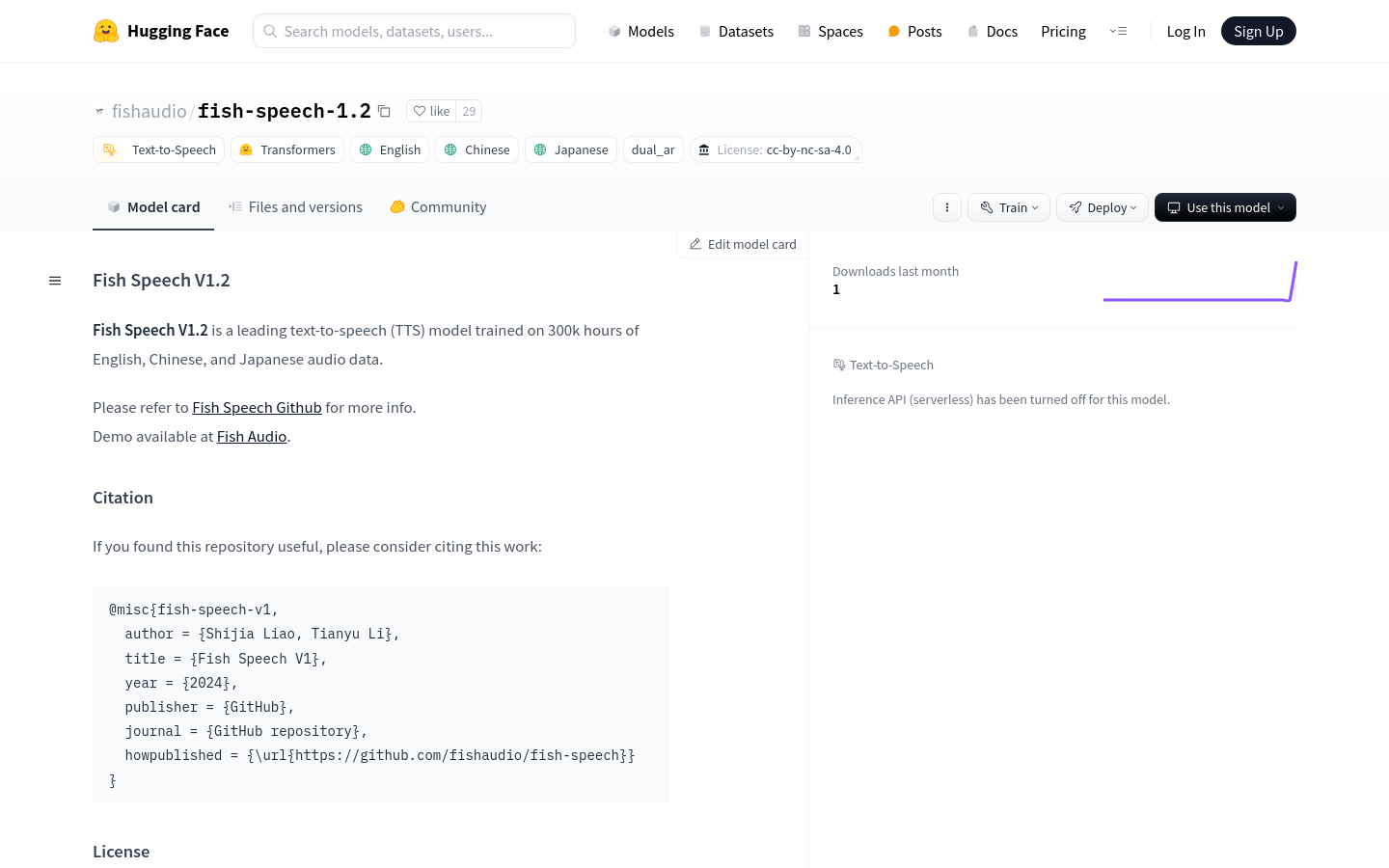Expand the navigation overflow menu icon

(x=1118, y=31)
